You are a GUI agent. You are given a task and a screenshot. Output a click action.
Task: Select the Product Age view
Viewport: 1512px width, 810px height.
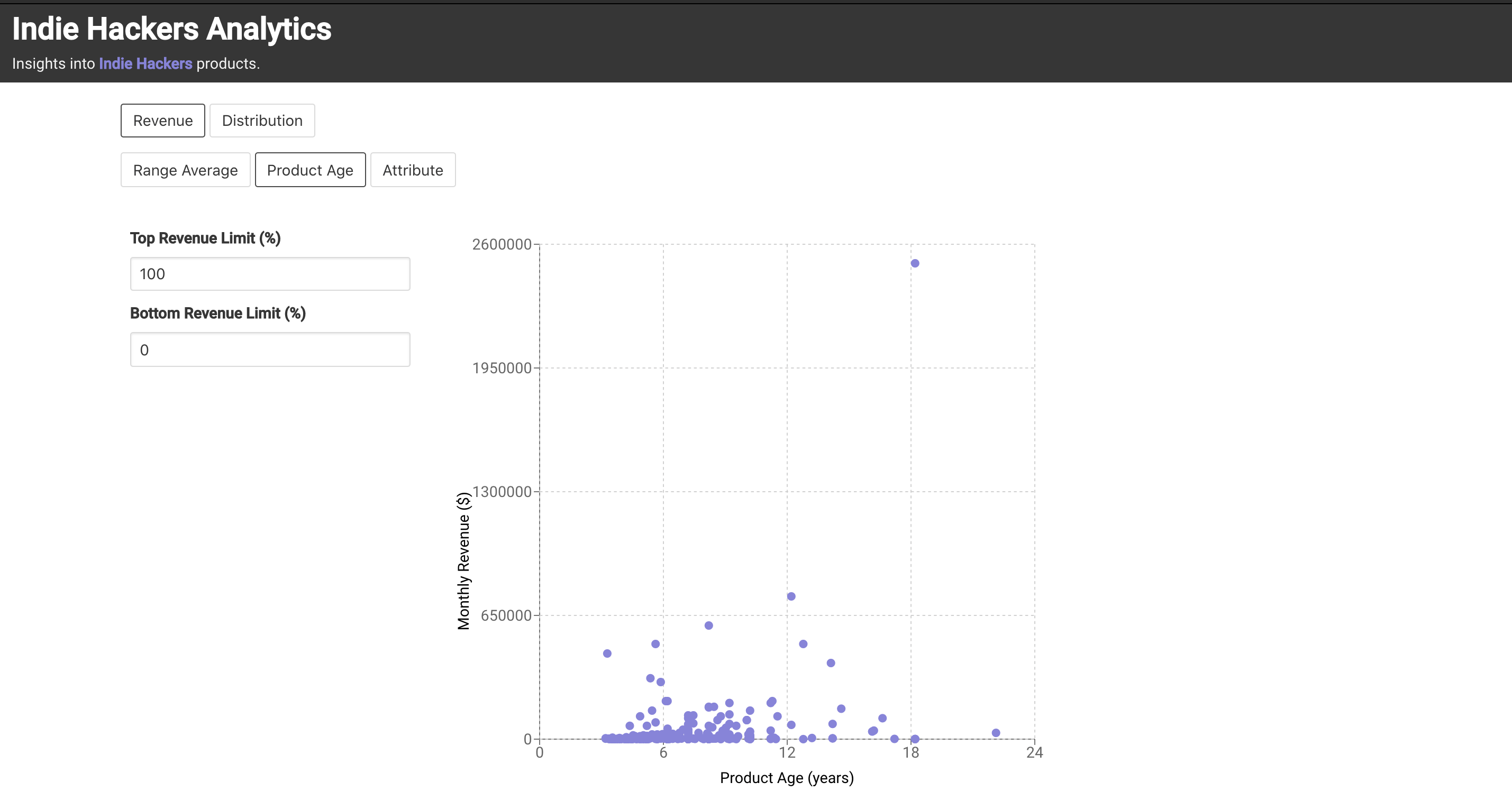(x=310, y=170)
